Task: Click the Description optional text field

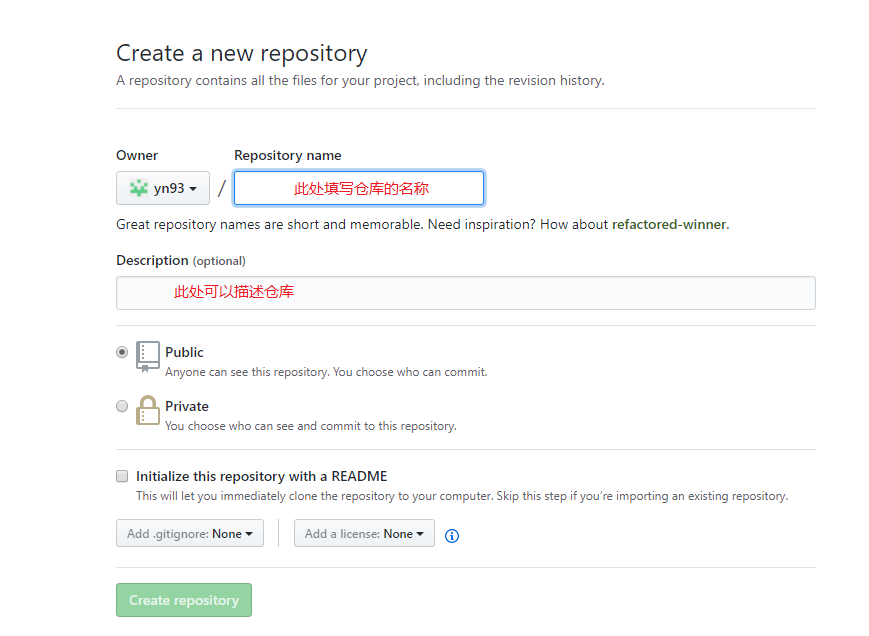Action: [466, 293]
